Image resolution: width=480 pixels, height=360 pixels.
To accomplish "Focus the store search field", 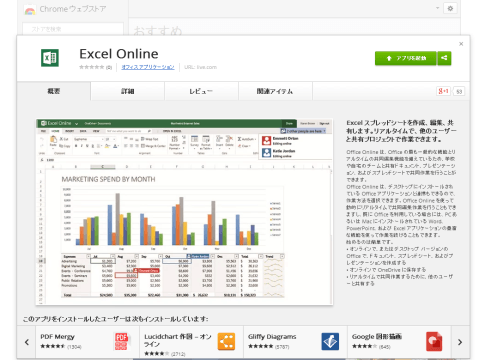I will (73, 29).
